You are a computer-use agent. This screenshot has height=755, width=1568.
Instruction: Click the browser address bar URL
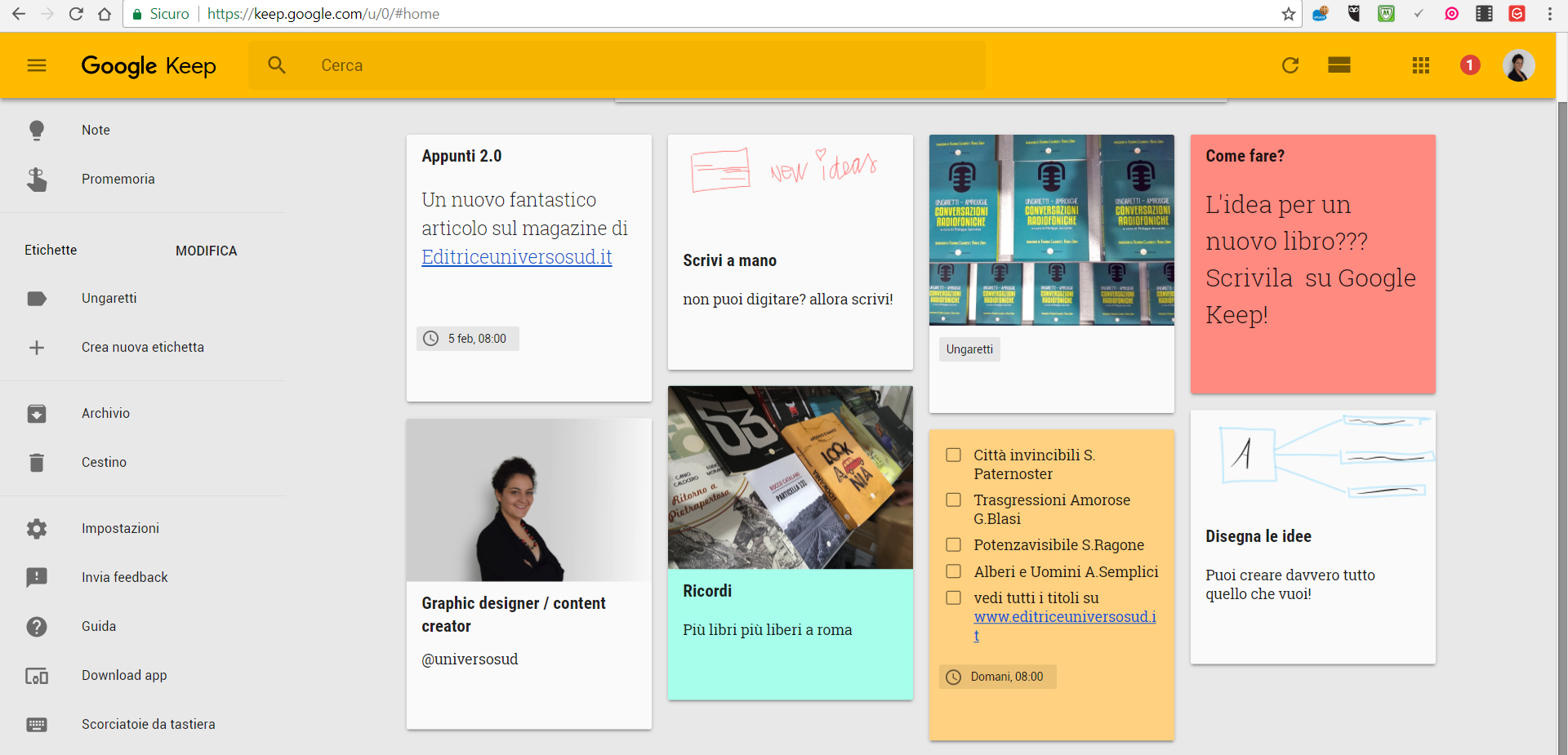point(323,14)
